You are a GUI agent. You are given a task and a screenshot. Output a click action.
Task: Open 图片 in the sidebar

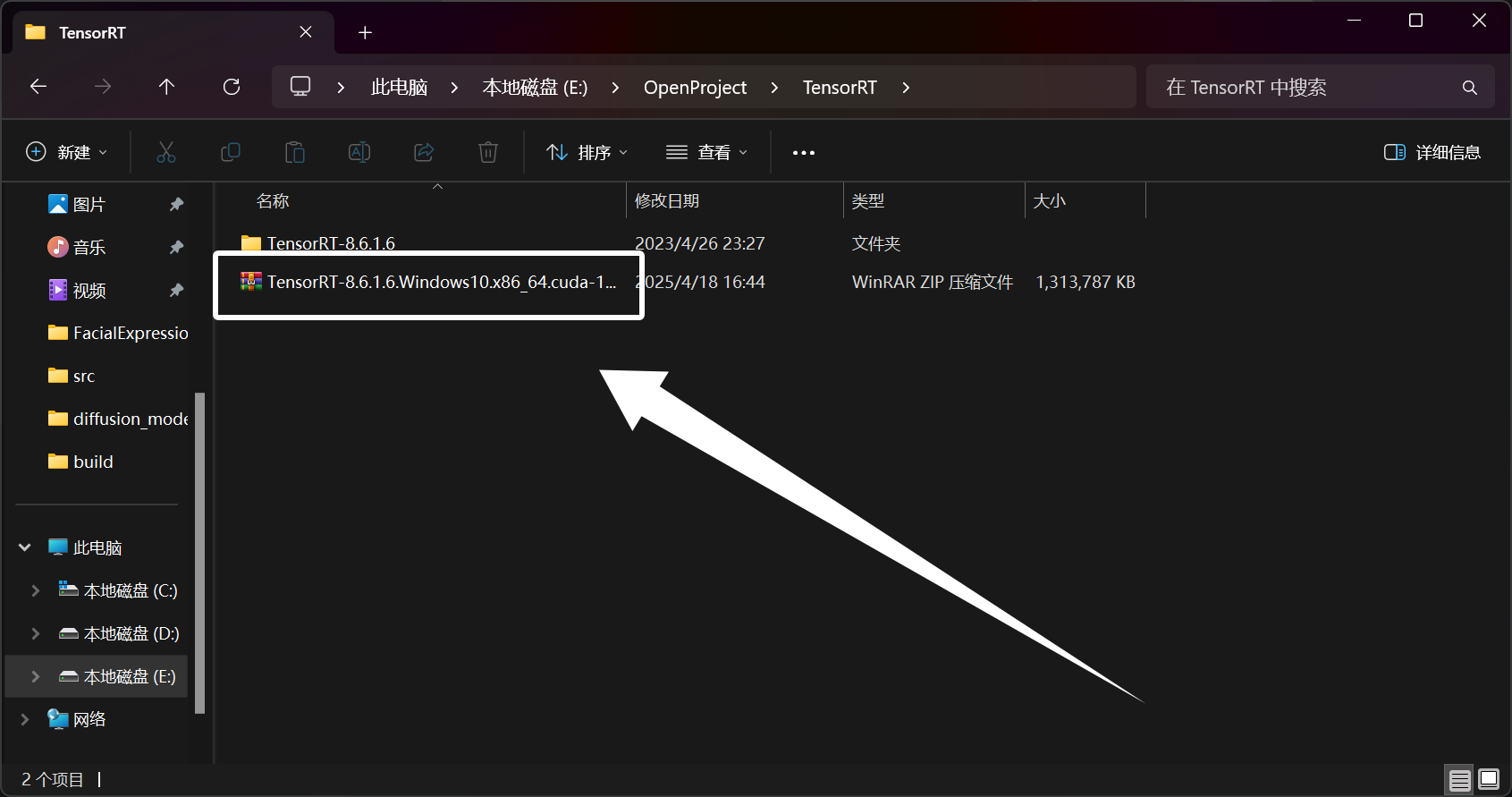point(89,204)
